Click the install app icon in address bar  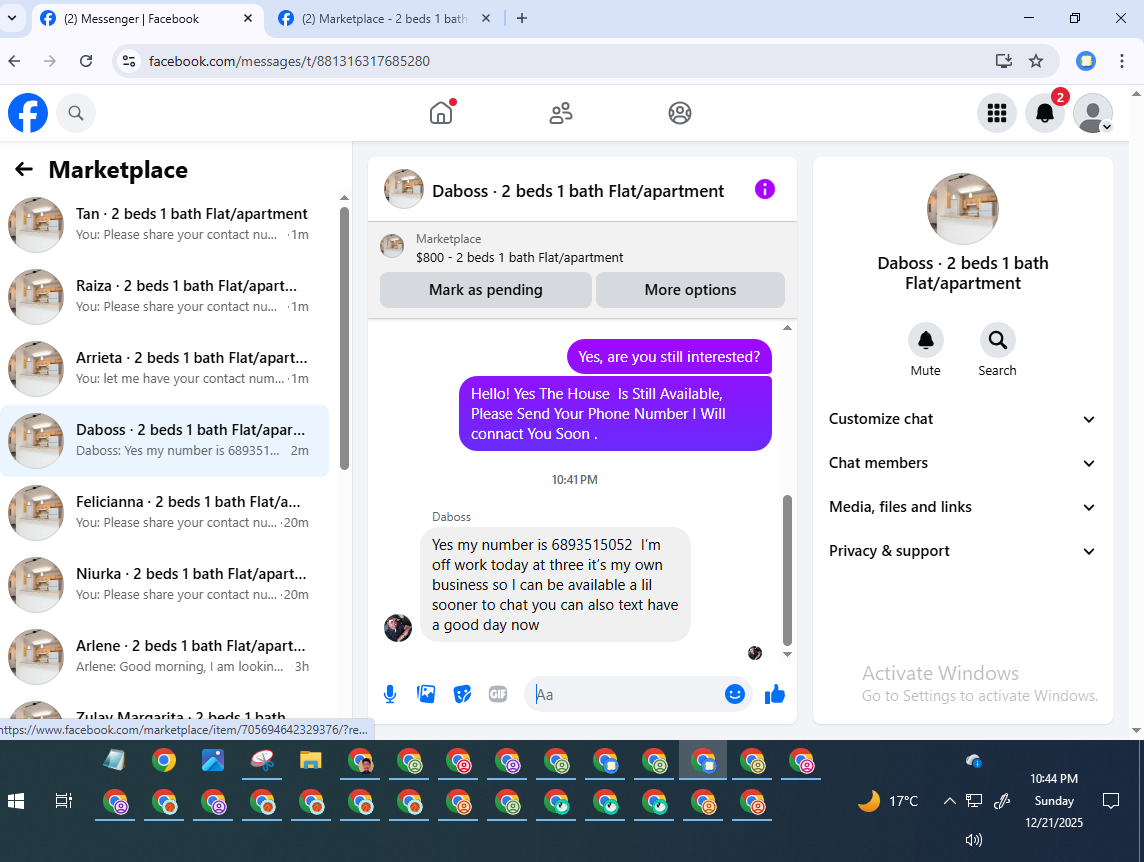tap(1004, 61)
